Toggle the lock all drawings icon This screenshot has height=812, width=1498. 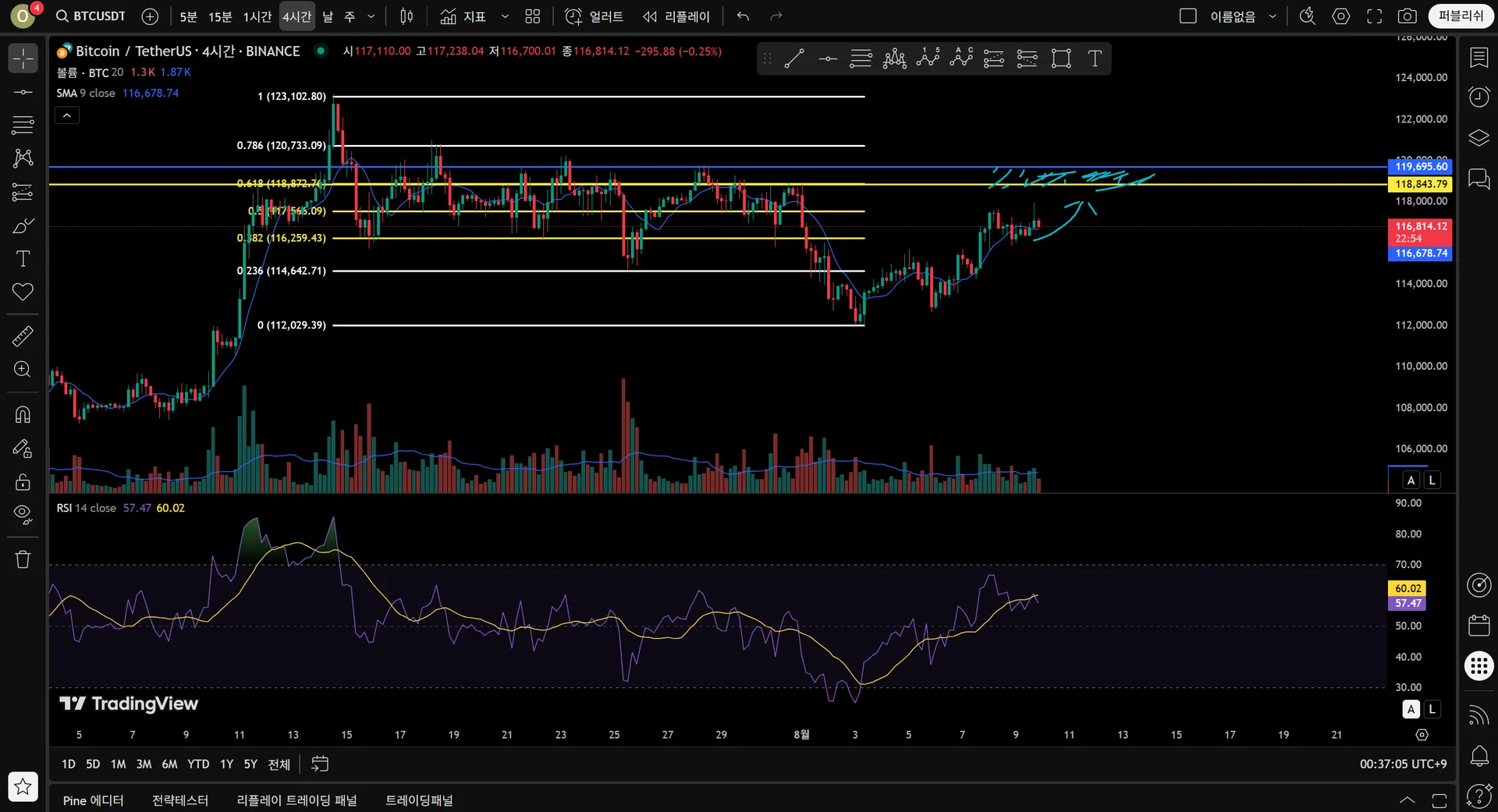click(x=23, y=482)
